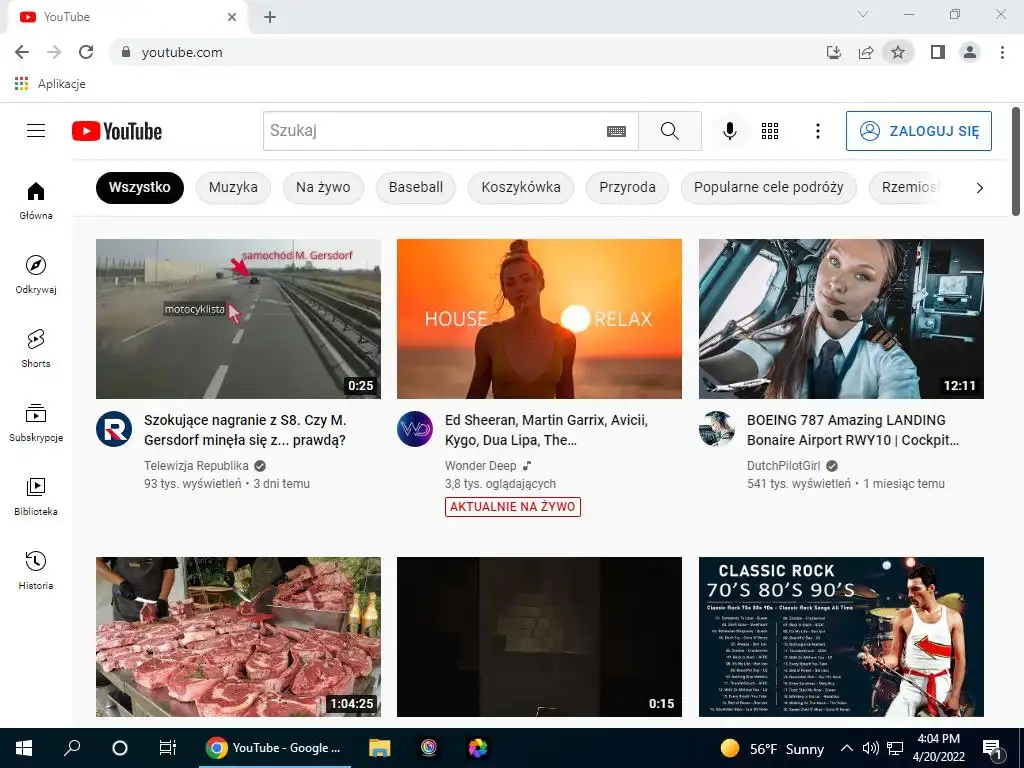This screenshot has height=768, width=1024.
Task: Open Ed Sheeran, Martin Garrix video title
Action: pos(546,430)
